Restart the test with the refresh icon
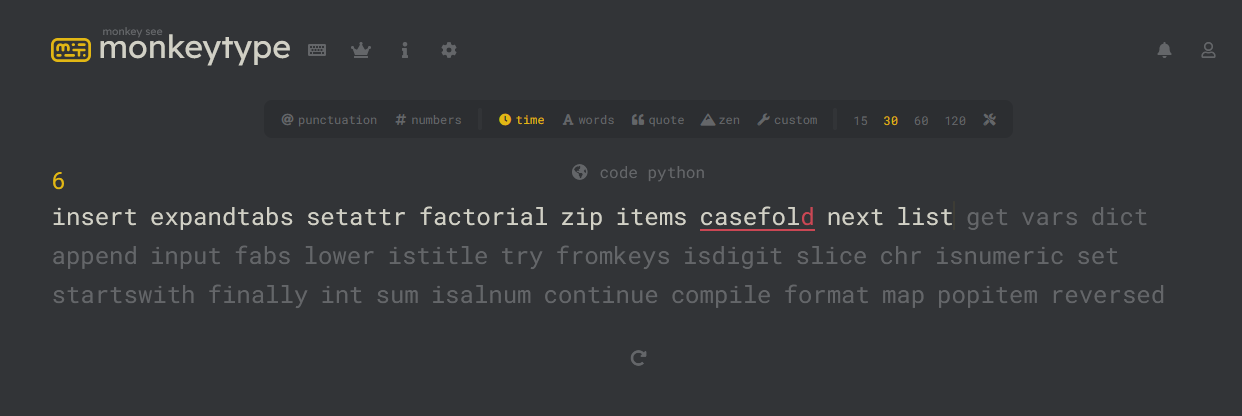The image size is (1242, 416). tap(639, 357)
